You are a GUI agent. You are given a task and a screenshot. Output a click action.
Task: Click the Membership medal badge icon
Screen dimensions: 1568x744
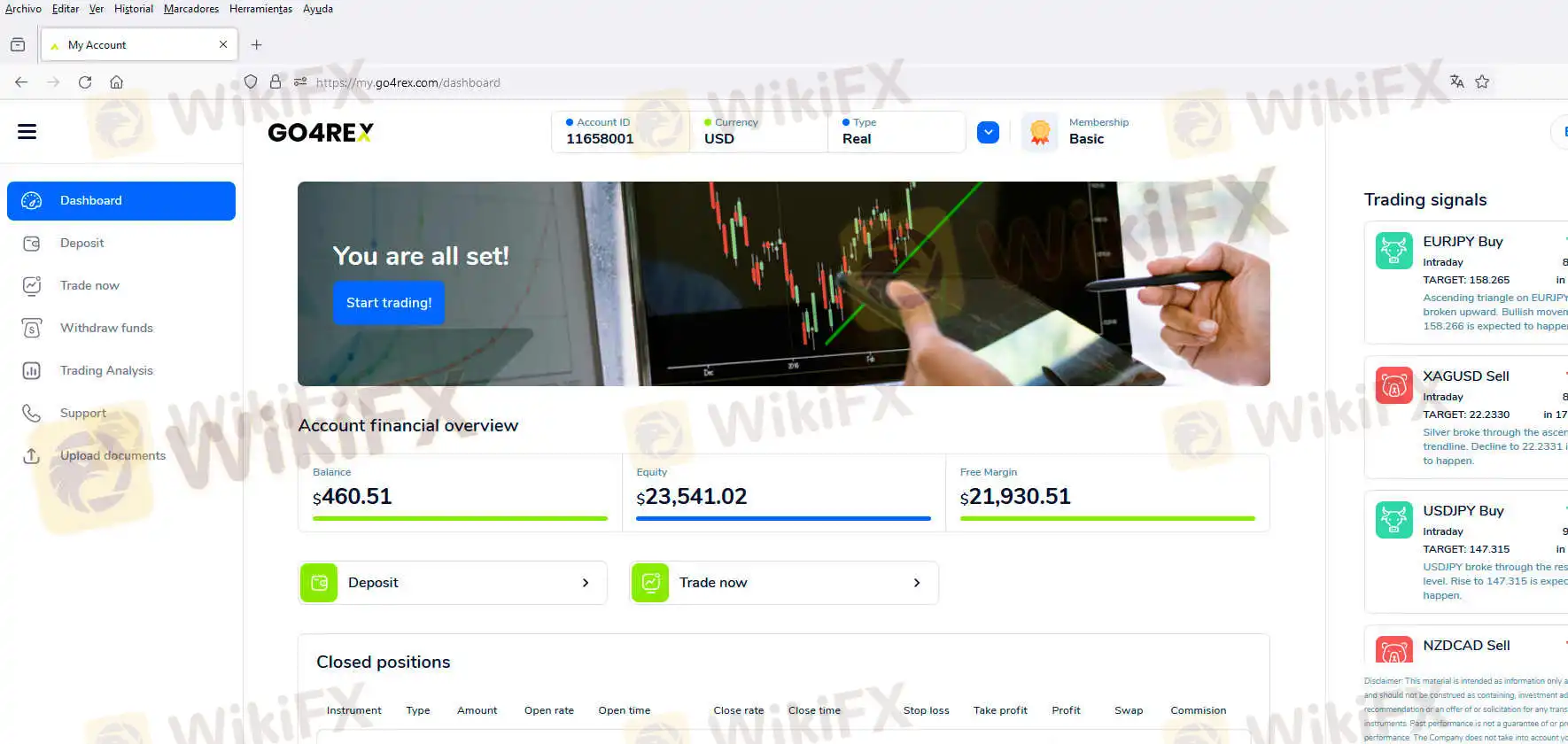coord(1040,133)
